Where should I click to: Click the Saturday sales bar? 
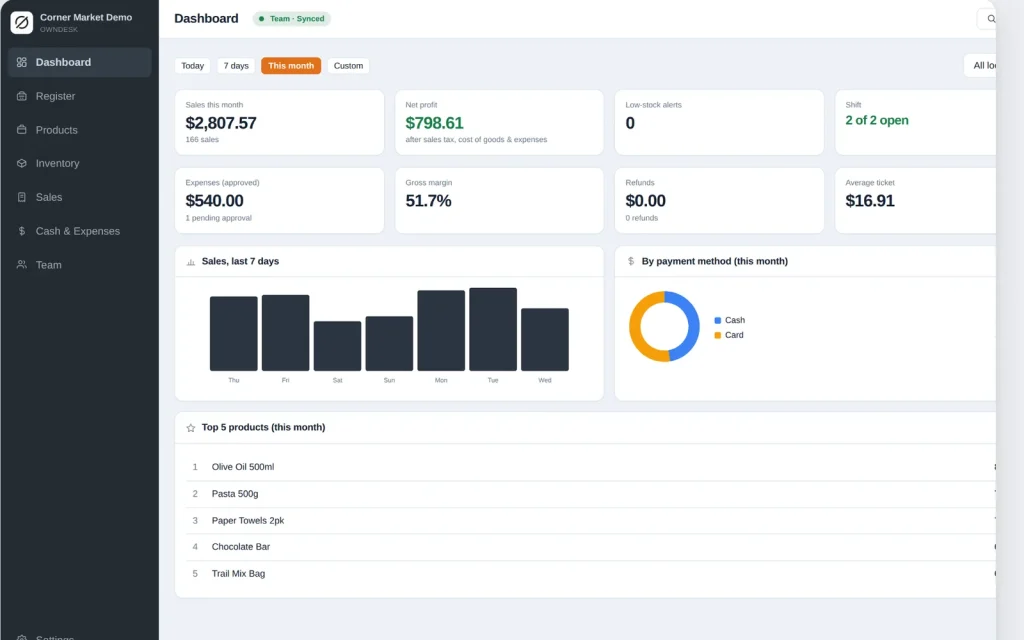[x=337, y=346]
